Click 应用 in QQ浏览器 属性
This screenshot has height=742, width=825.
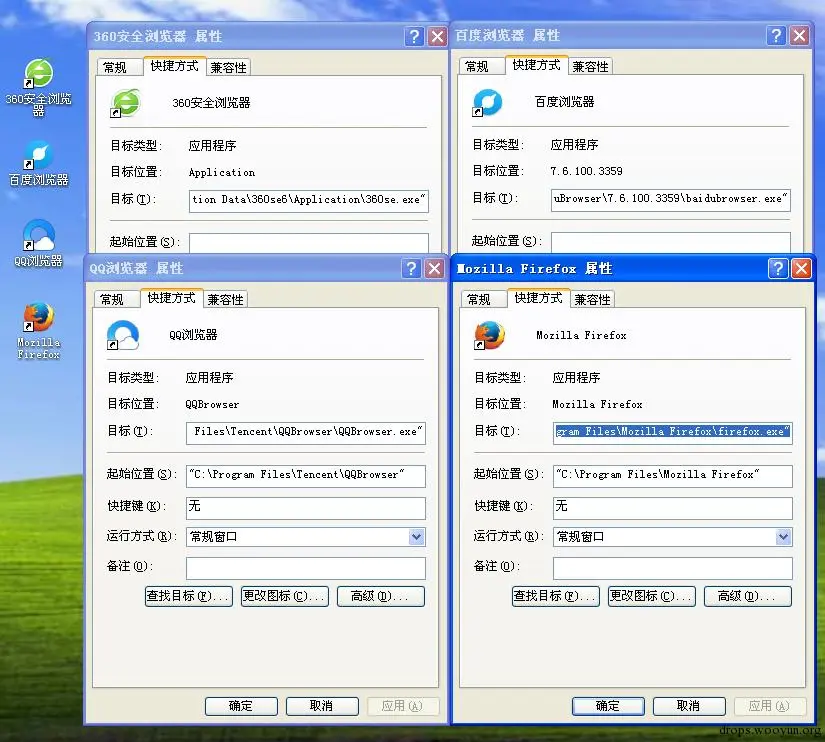pos(403,706)
